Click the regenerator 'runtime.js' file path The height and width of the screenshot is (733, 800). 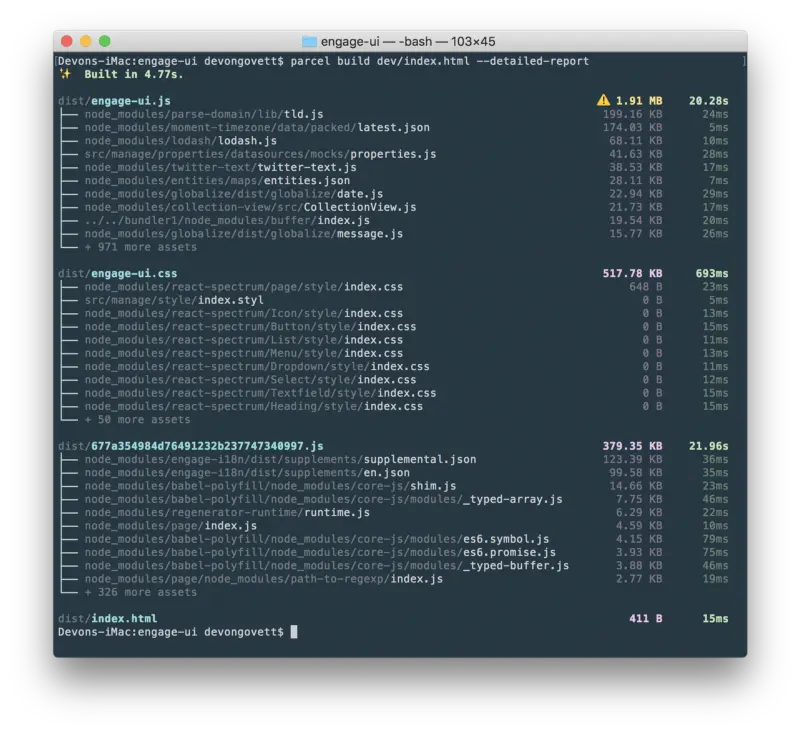(x=227, y=512)
